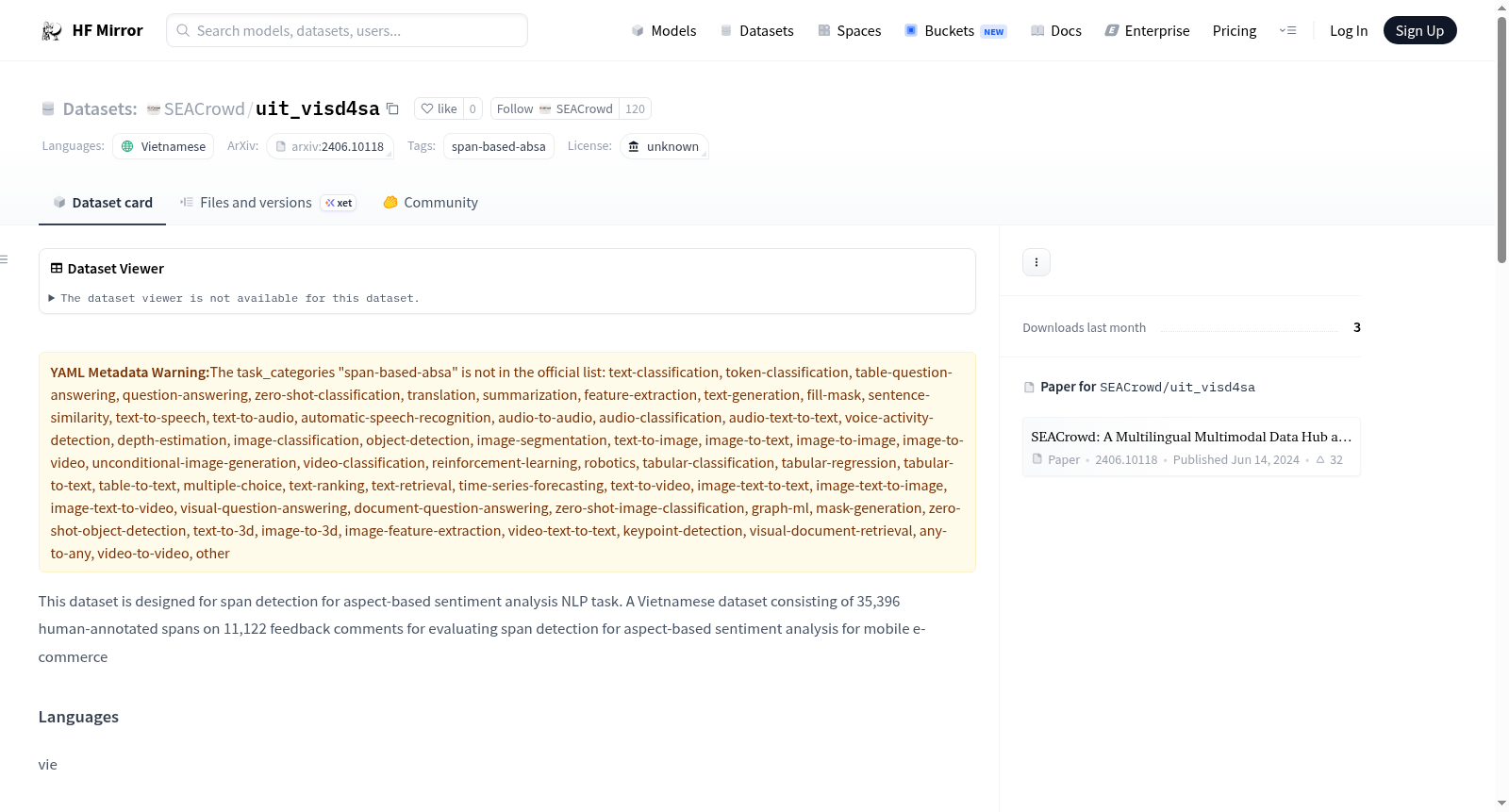Click the Dataset Viewer table icon

[57, 269]
